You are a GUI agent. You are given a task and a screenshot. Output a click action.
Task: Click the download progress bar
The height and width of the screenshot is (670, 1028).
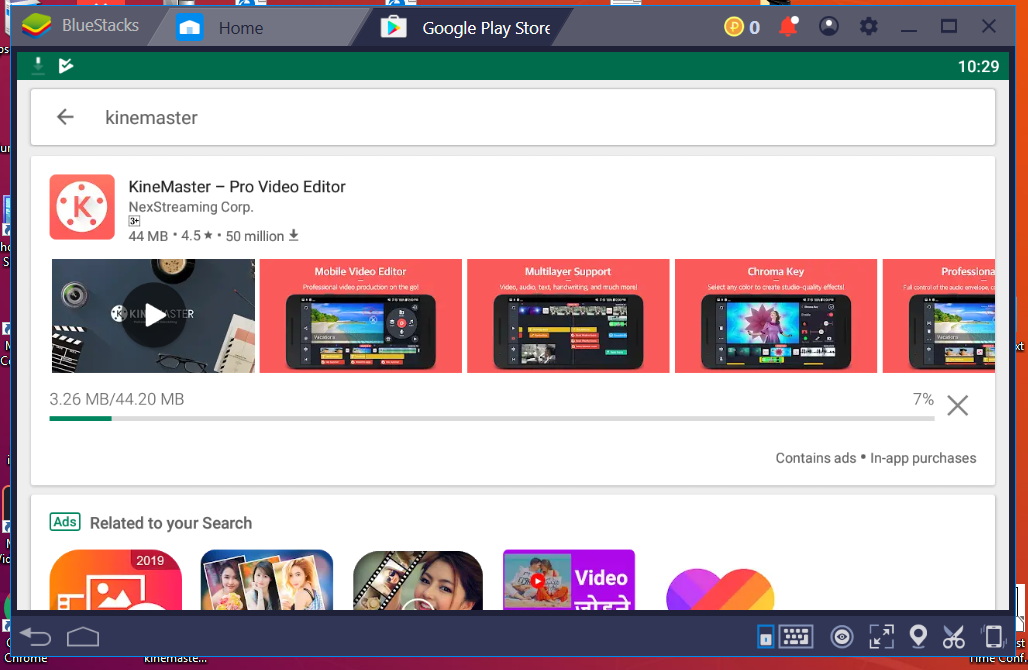[492, 418]
